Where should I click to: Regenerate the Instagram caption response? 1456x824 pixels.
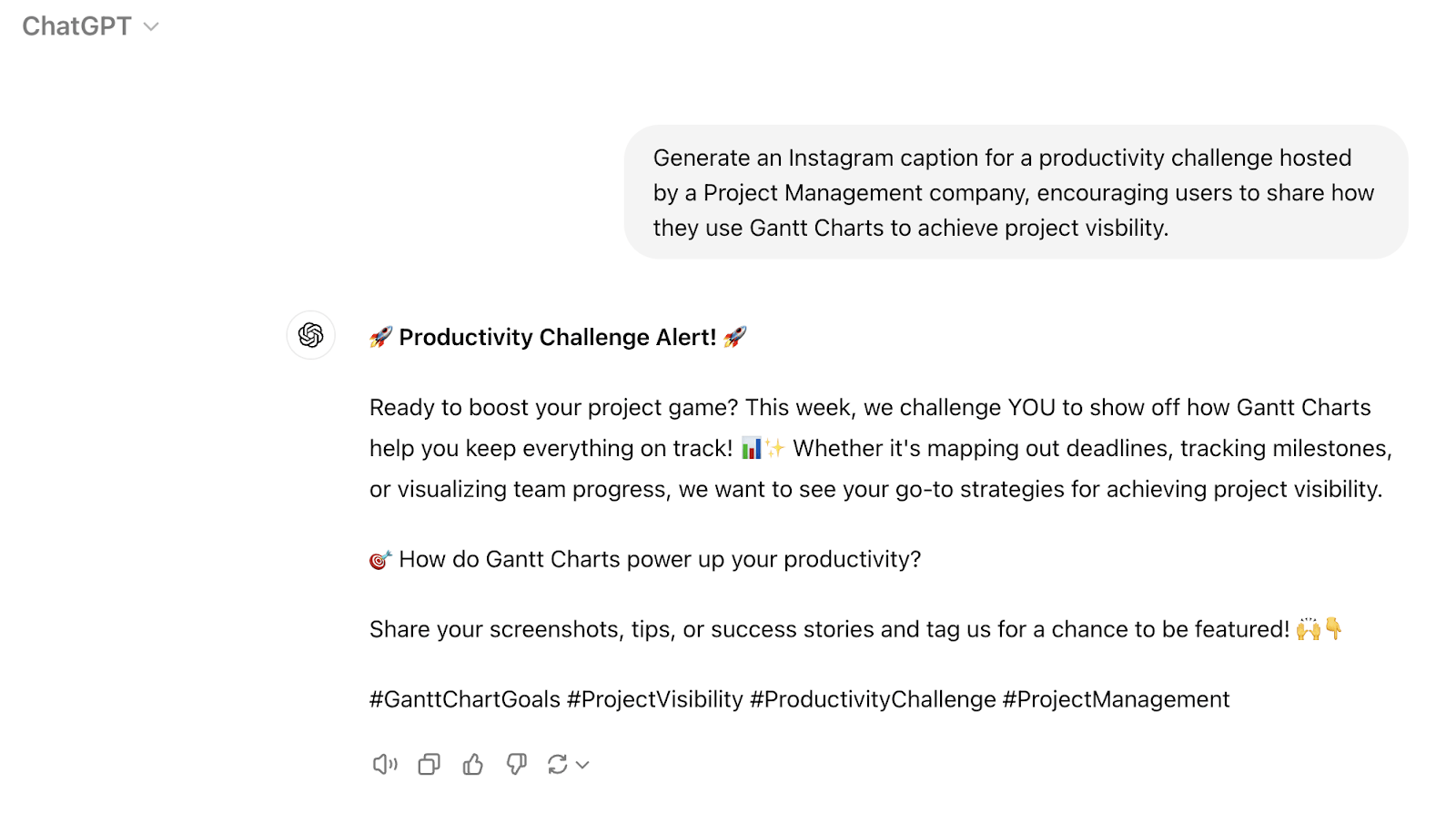559,765
